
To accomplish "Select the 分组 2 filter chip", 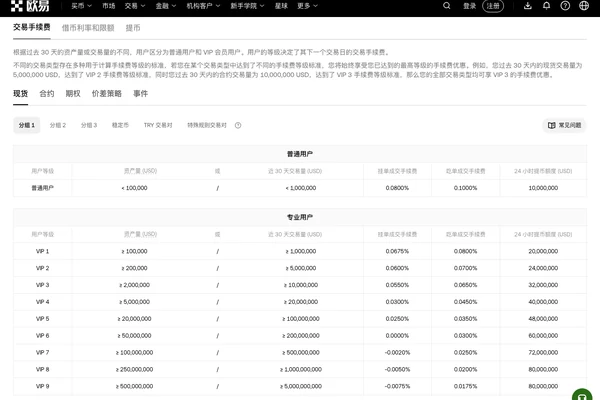I will click(x=58, y=125).
